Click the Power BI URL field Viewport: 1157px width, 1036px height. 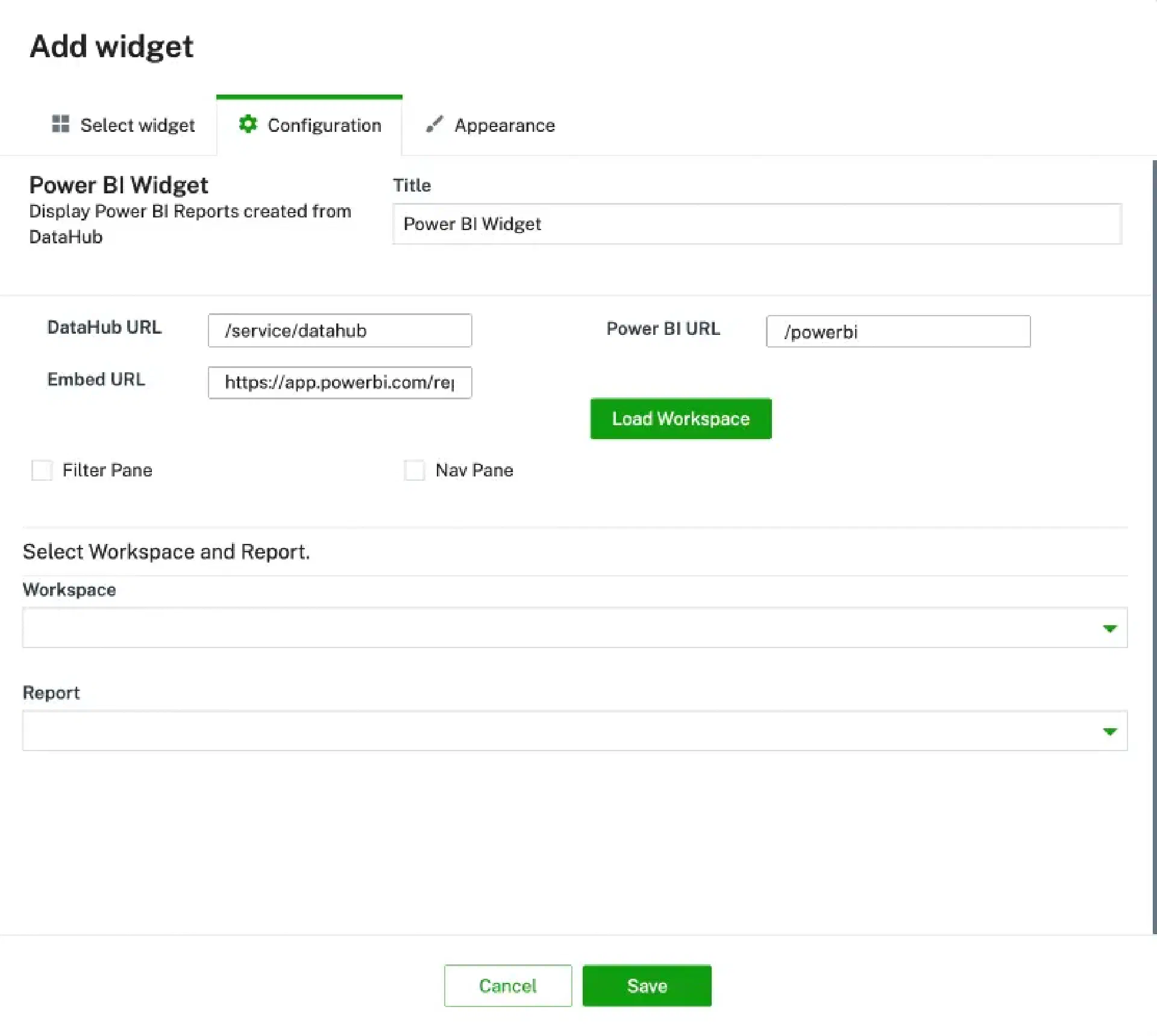pos(898,331)
